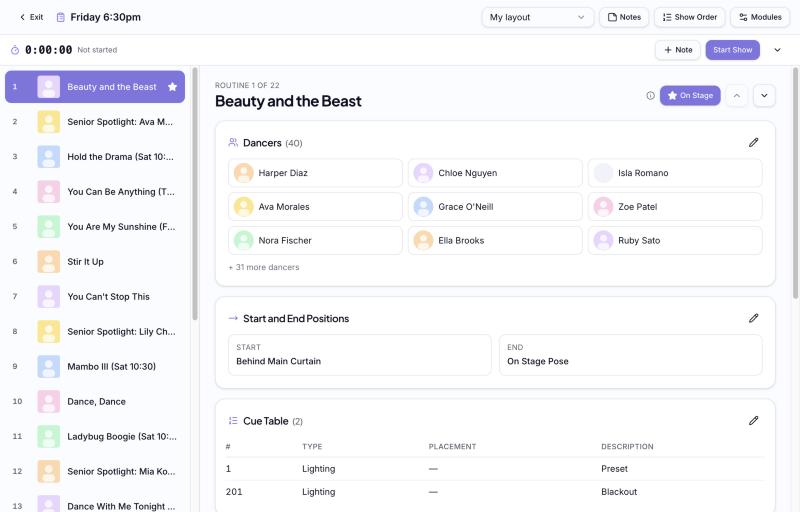
Task: Select dancer Harper Diaz
Action: [315, 173]
